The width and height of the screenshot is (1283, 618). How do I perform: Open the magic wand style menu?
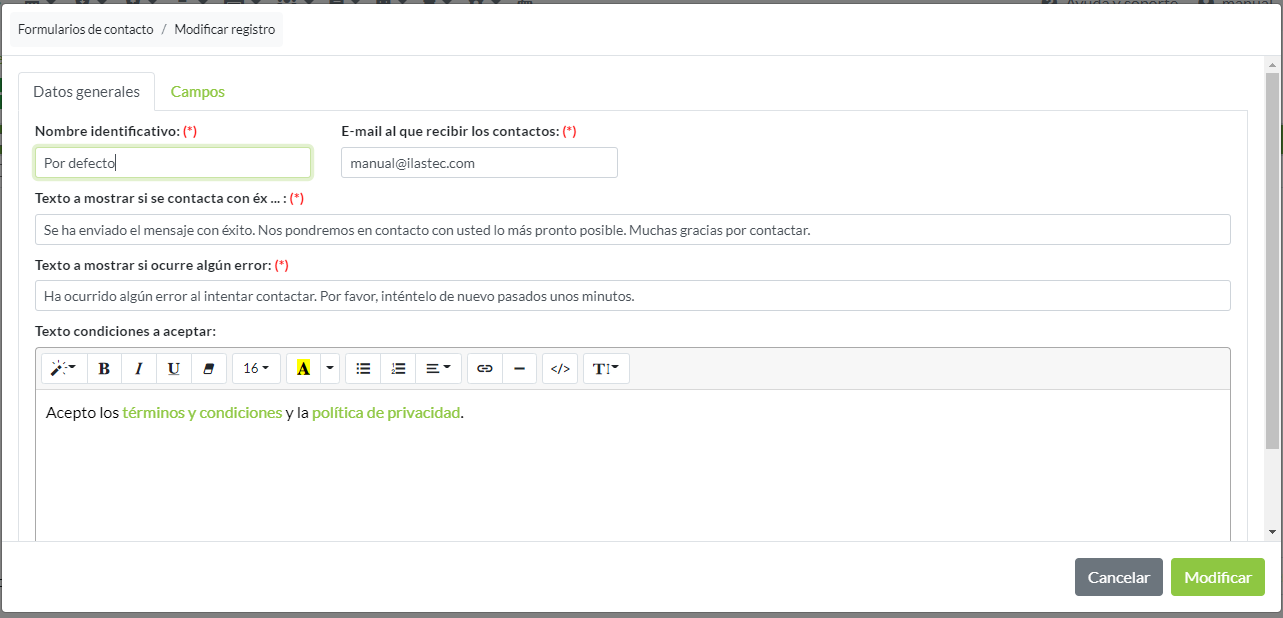64,369
